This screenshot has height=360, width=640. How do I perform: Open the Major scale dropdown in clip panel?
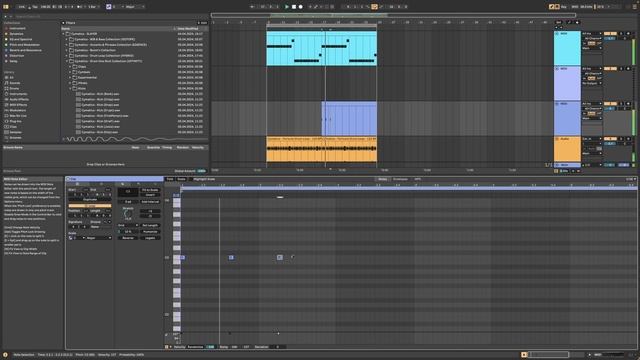[x=98, y=238]
